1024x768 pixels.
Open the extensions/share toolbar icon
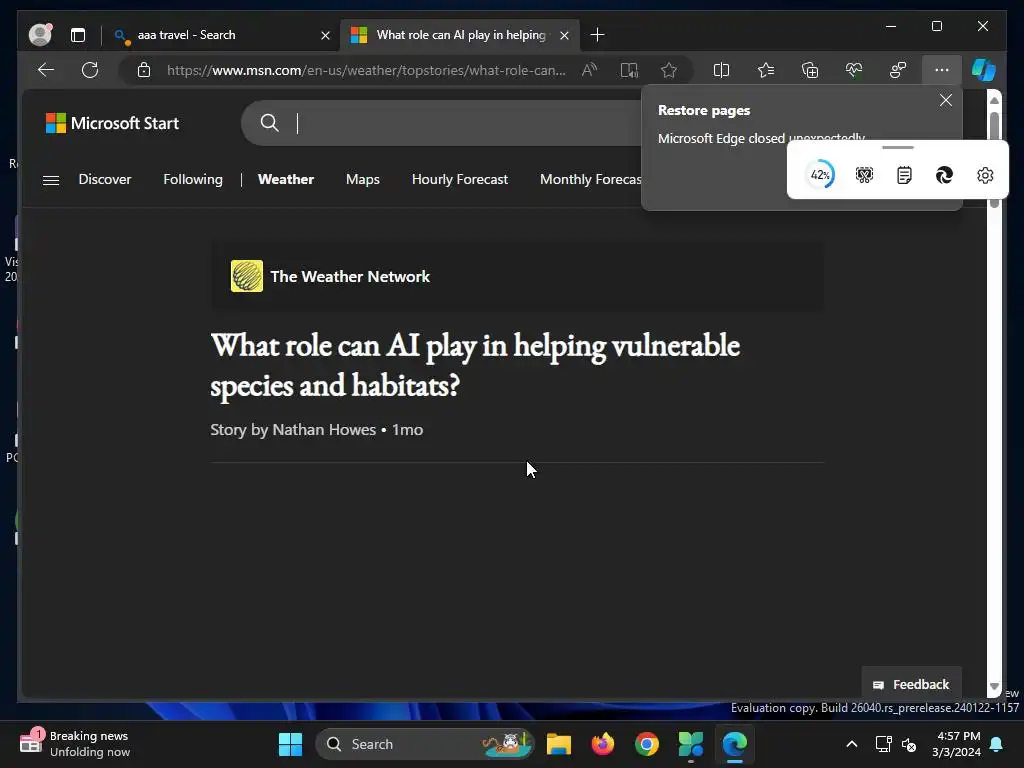(898, 70)
